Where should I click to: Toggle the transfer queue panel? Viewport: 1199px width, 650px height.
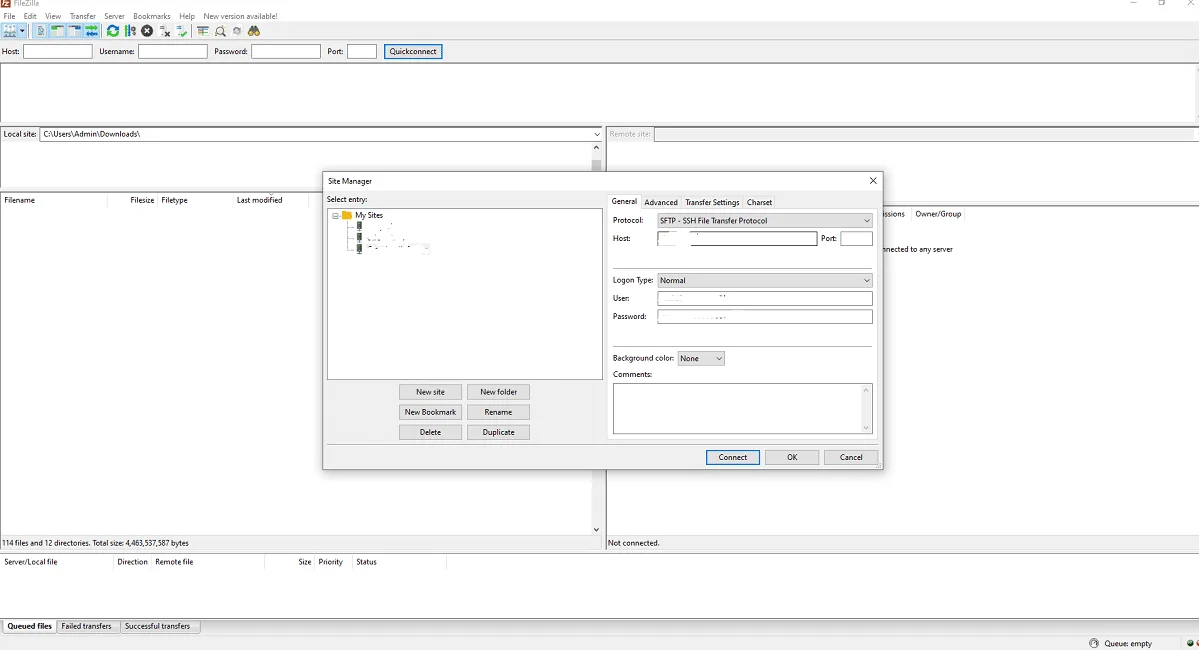click(x=91, y=31)
